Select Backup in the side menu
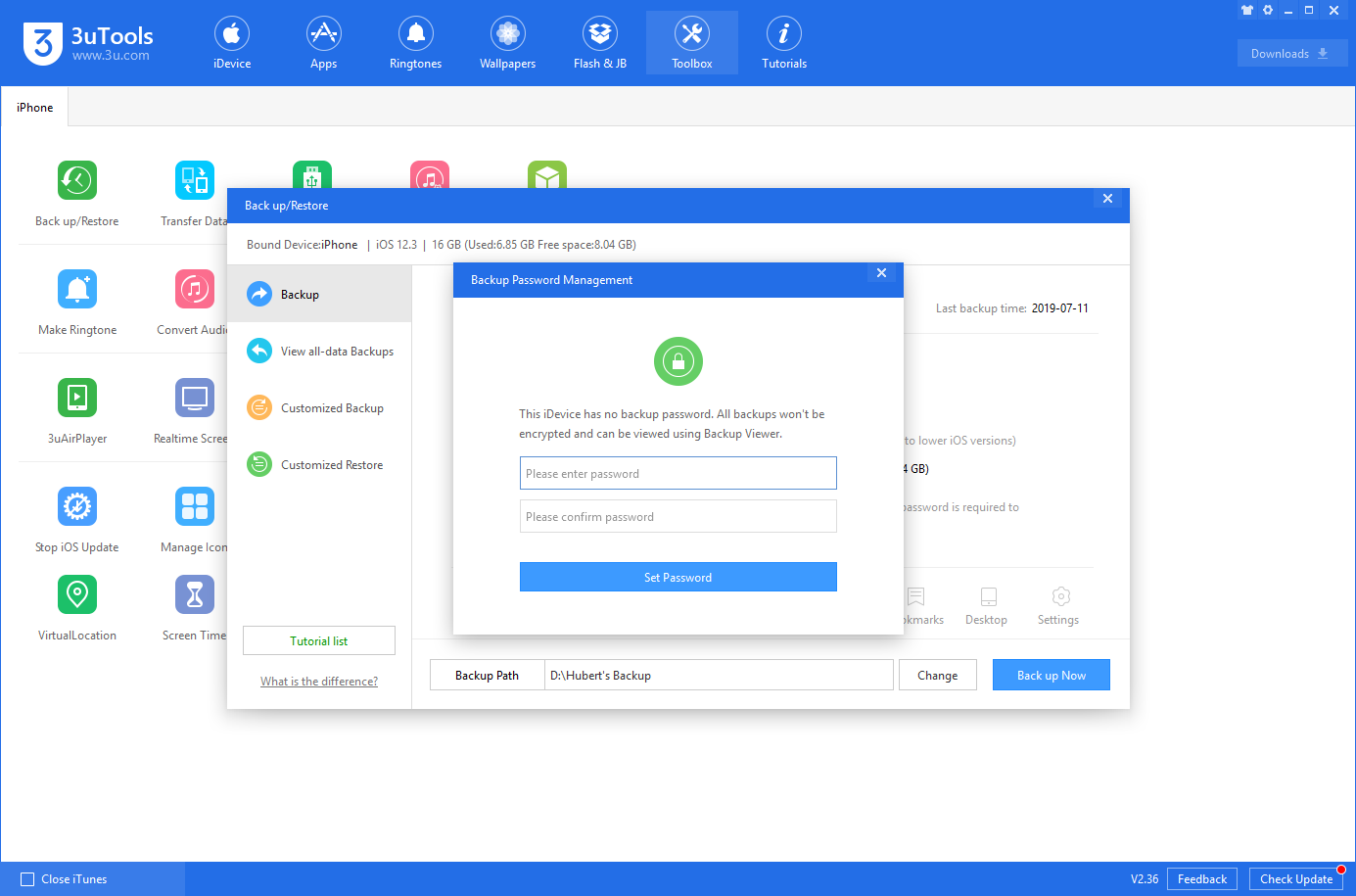 [319, 294]
